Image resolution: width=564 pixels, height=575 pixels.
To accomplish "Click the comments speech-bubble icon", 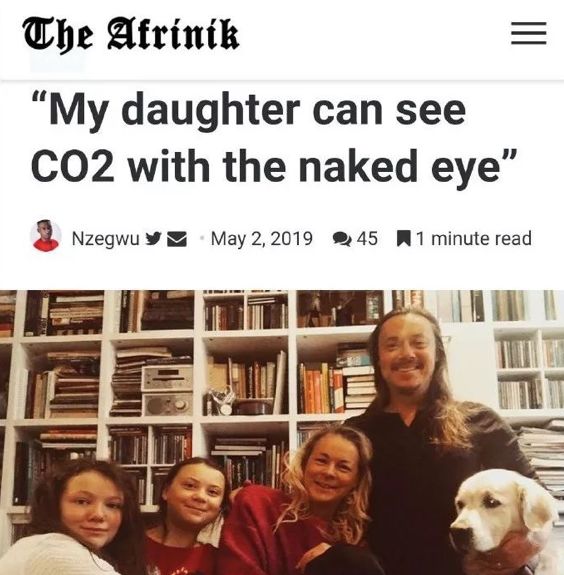I will (342, 239).
